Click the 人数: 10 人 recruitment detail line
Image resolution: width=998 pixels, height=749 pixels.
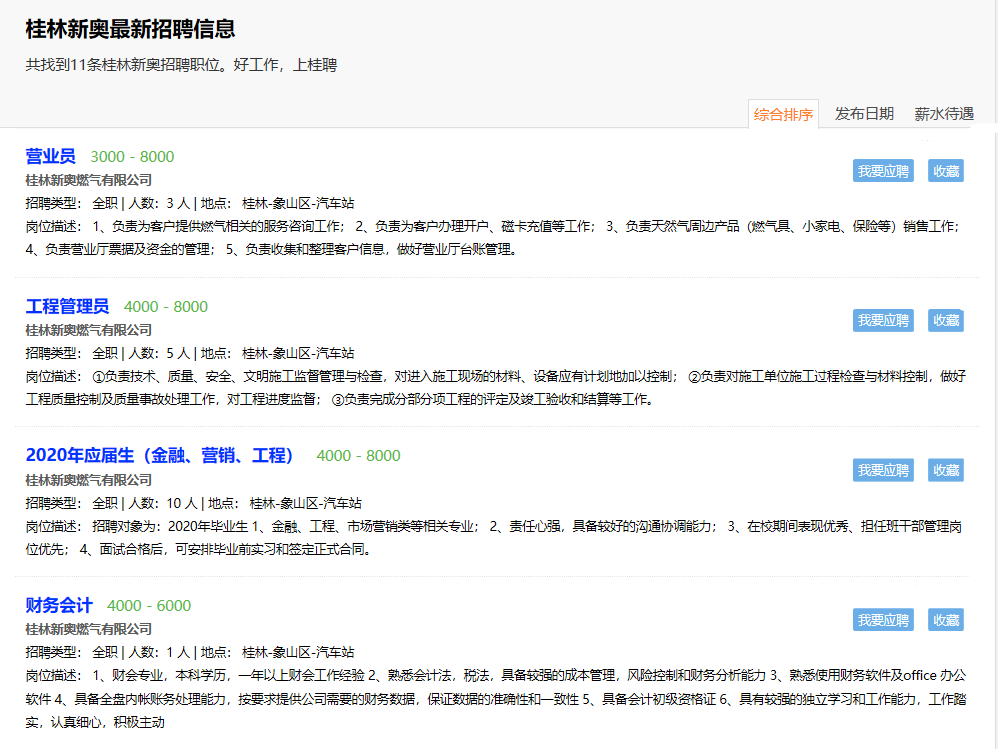(193, 503)
